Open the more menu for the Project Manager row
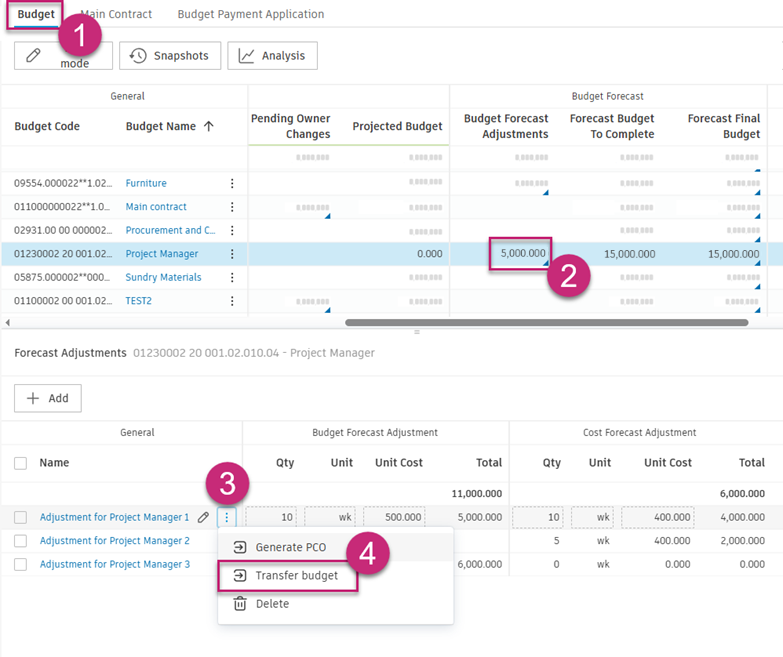The width and height of the screenshot is (783, 657). (x=232, y=254)
